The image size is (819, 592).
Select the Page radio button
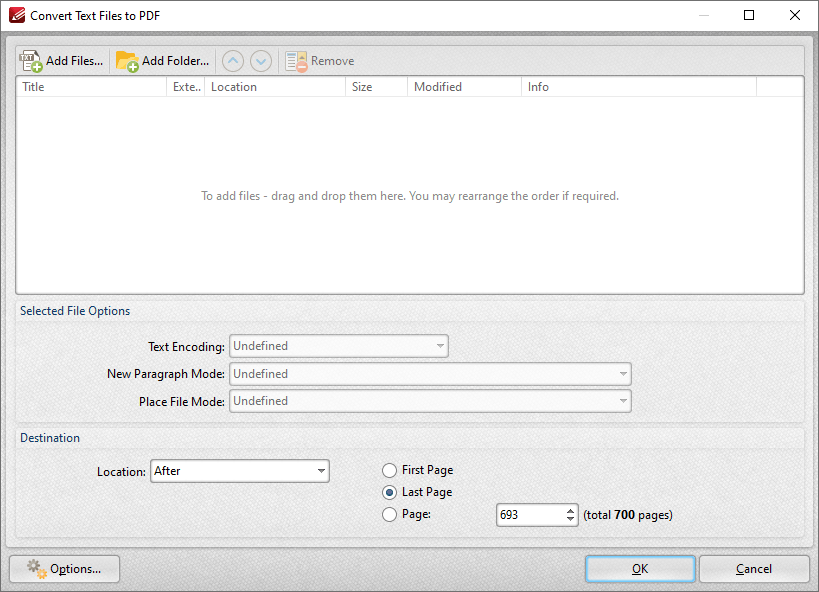389,515
